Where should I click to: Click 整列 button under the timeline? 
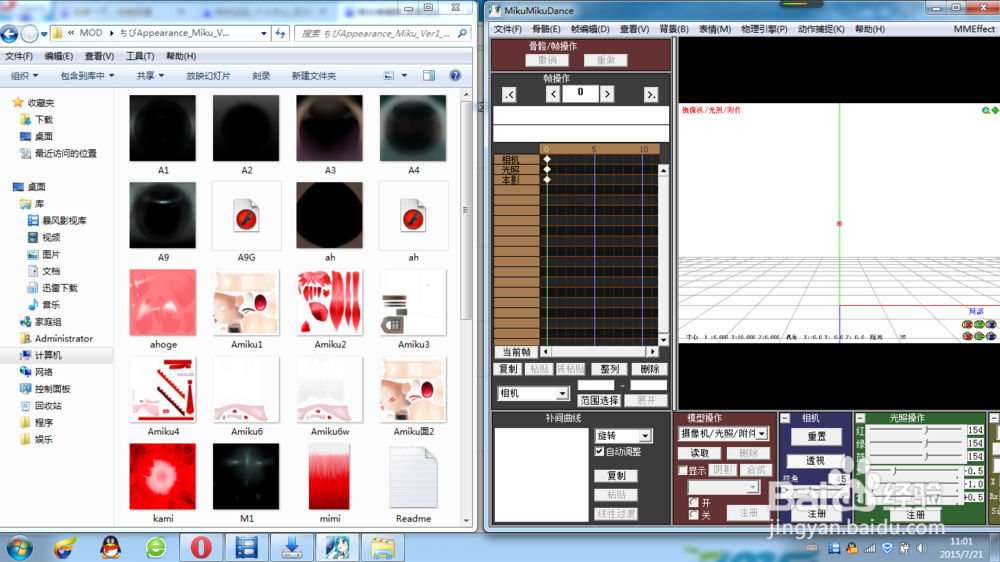(x=609, y=369)
